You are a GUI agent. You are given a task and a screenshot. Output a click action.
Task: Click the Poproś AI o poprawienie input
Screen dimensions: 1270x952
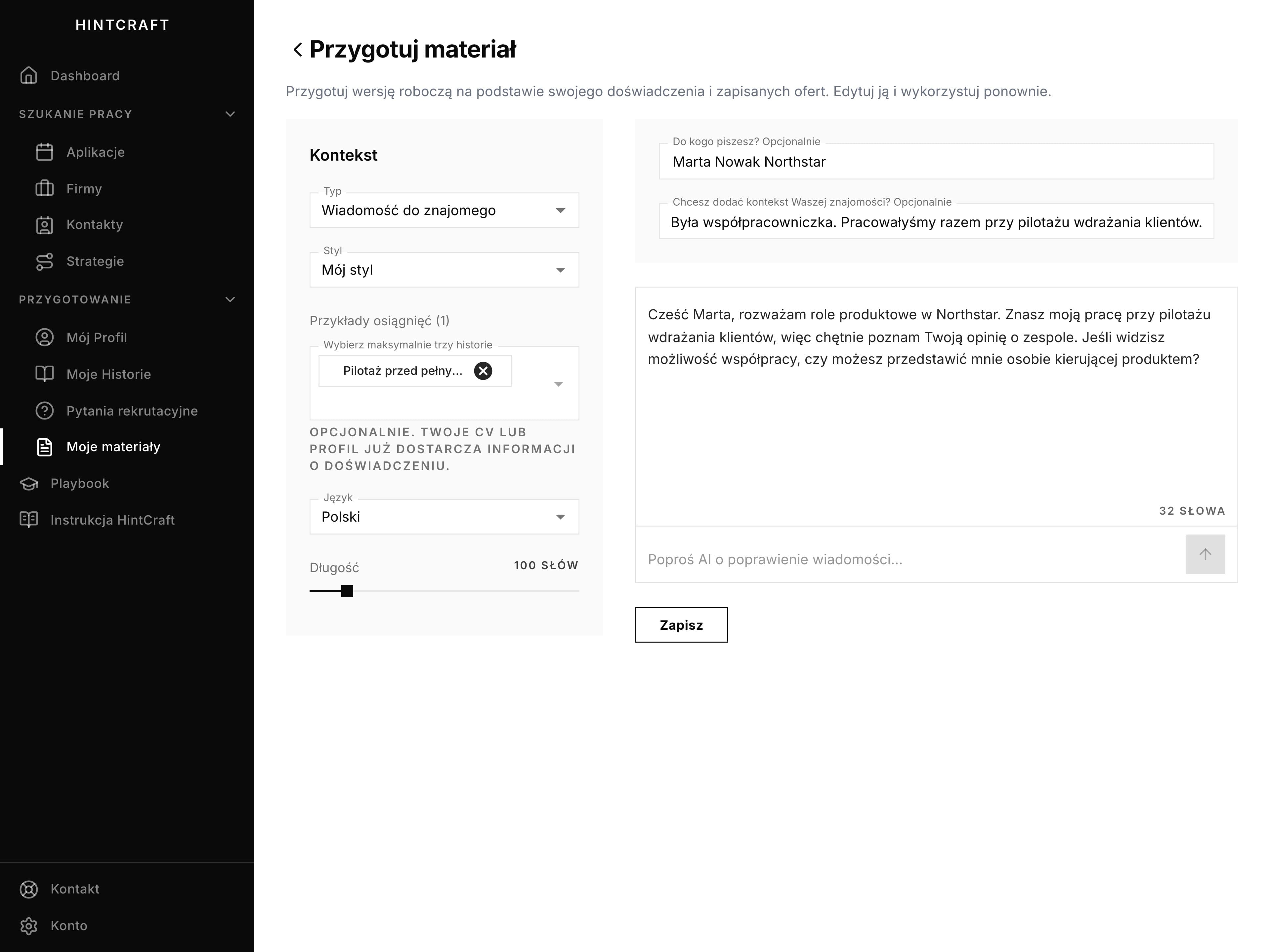910,560
